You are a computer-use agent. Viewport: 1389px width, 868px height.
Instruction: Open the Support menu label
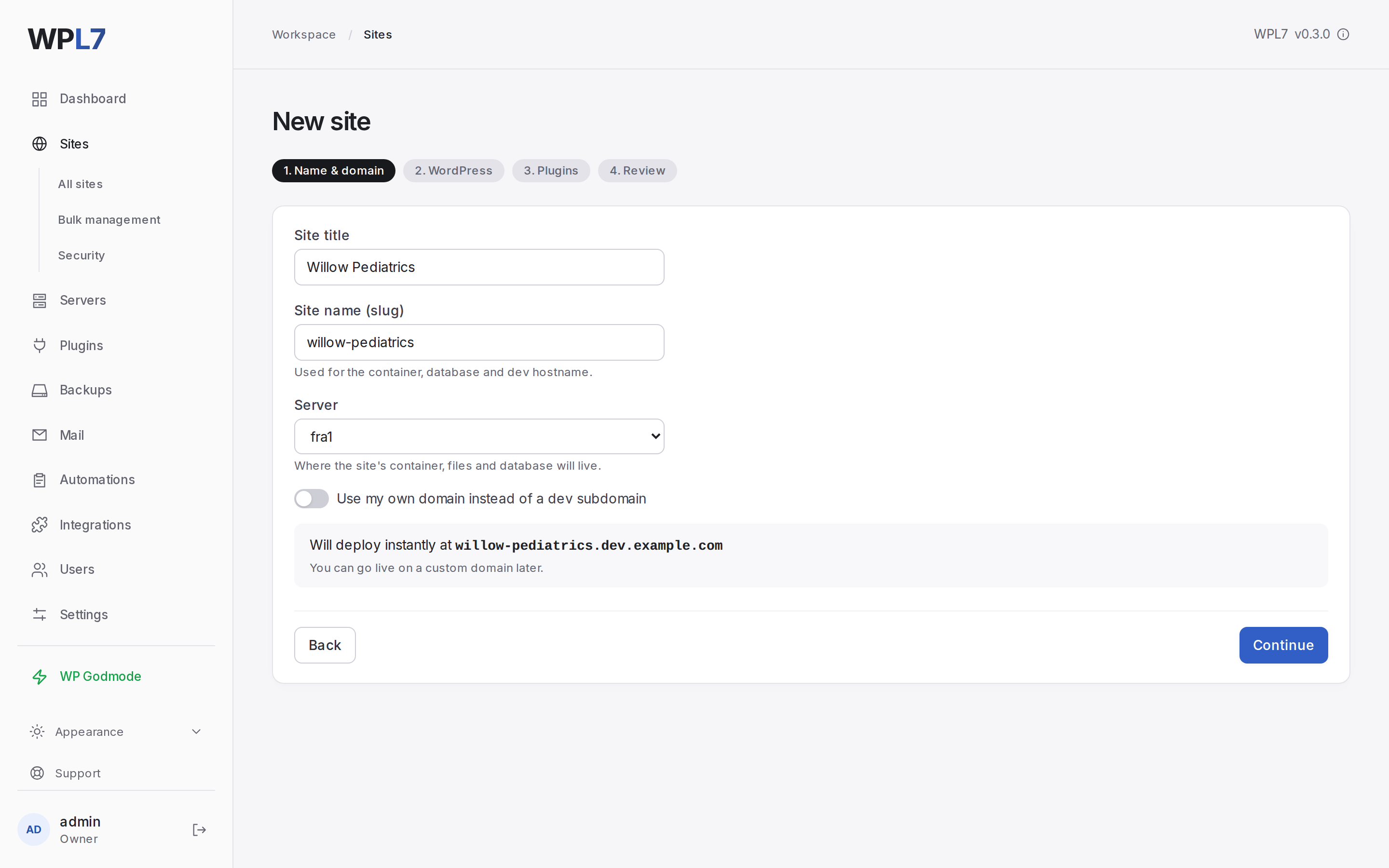coord(78,773)
